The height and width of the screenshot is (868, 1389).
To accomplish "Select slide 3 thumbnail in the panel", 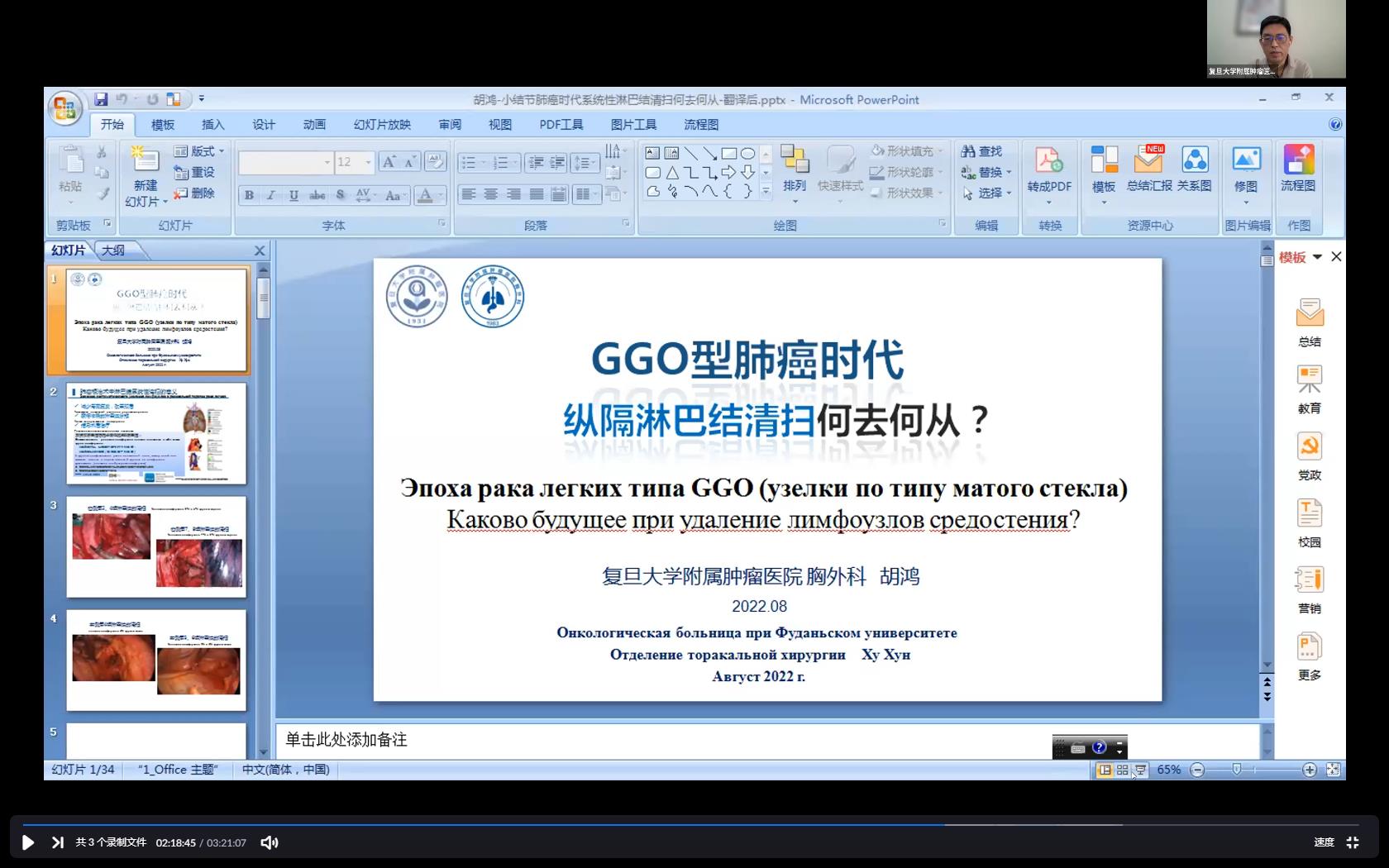I will point(156,546).
